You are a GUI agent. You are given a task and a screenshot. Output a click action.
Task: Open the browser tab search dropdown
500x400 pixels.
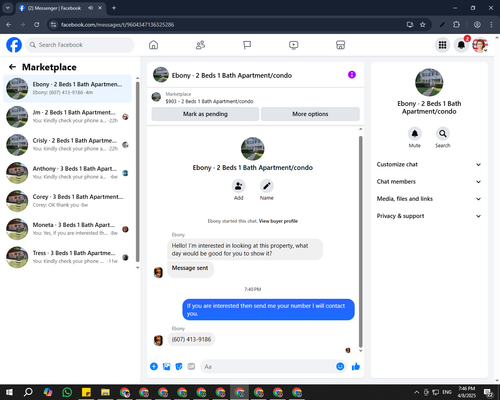(7, 8)
